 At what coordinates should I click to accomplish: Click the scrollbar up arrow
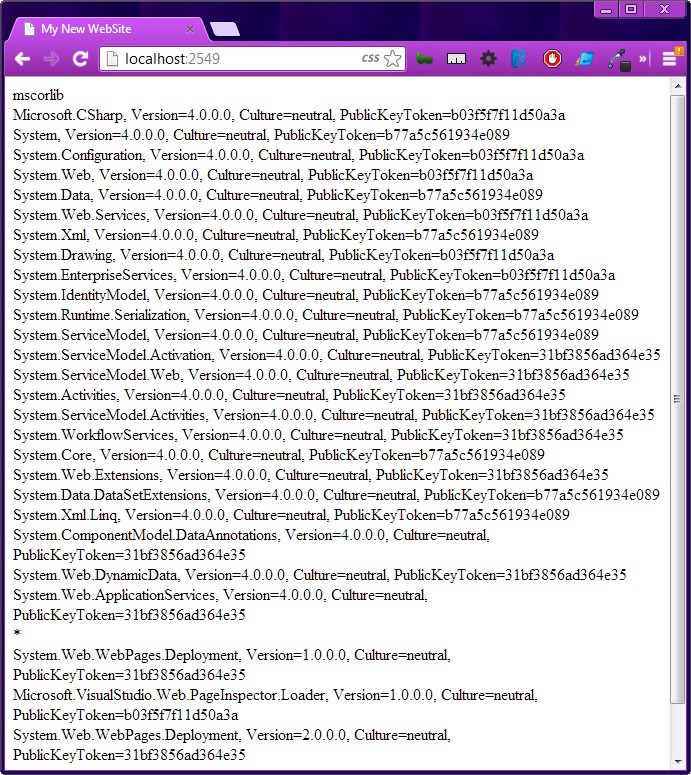click(678, 86)
